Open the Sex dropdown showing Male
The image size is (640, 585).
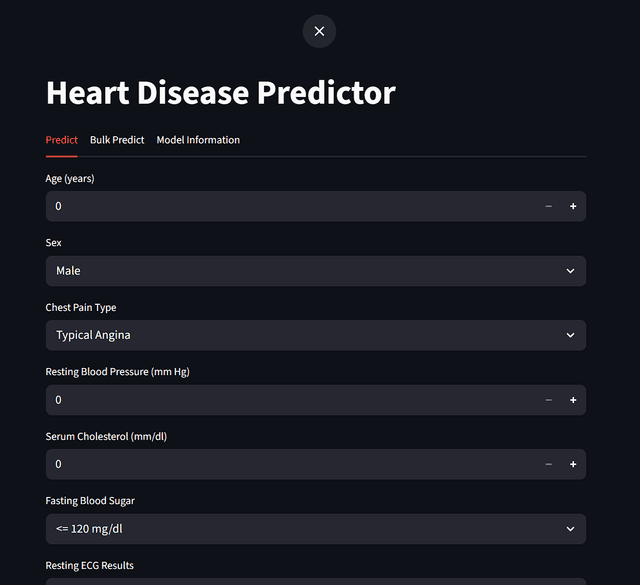pos(300,271)
